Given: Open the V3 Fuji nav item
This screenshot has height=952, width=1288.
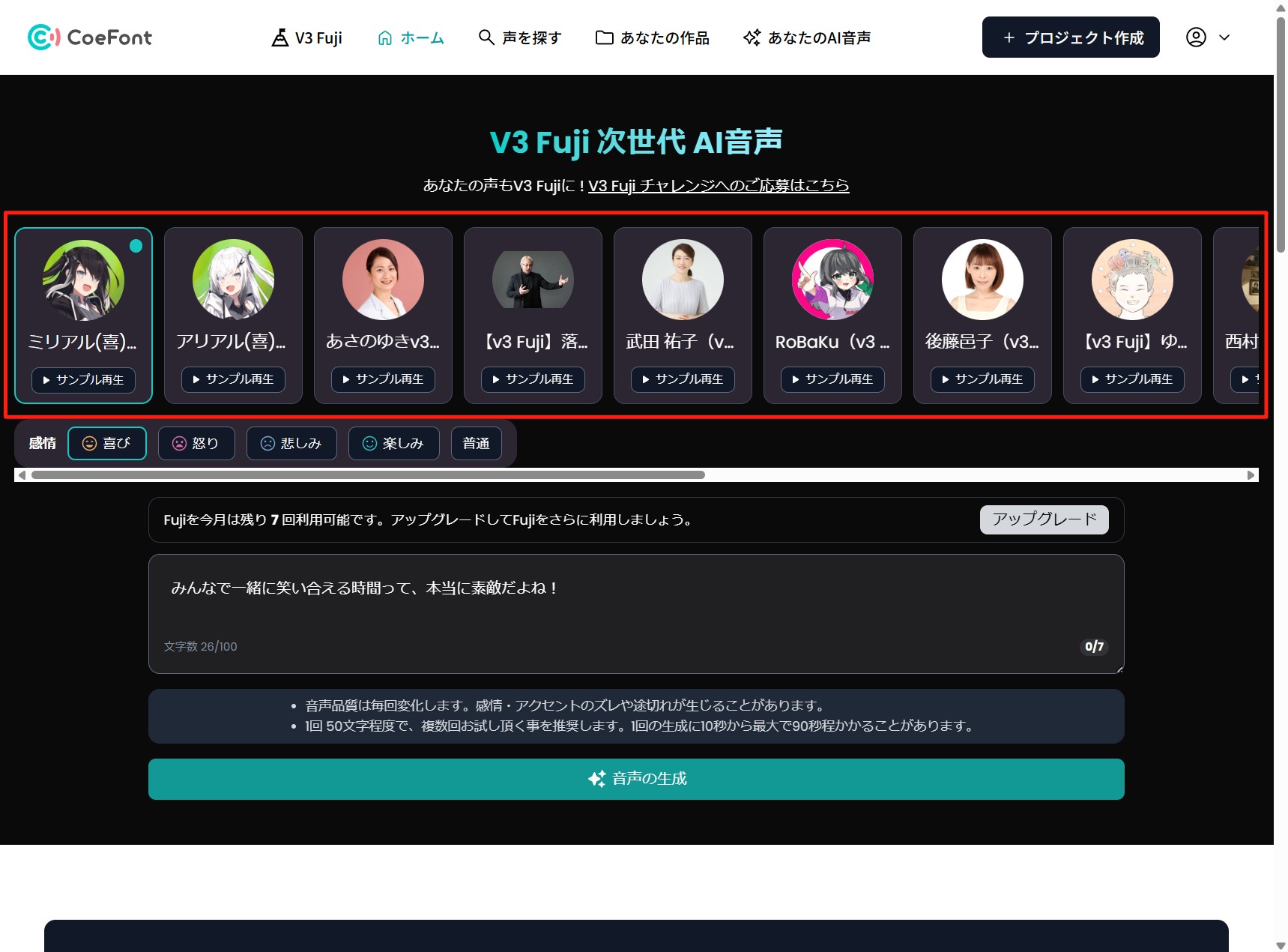Looking at the screenshot, I should click(306, 37).
